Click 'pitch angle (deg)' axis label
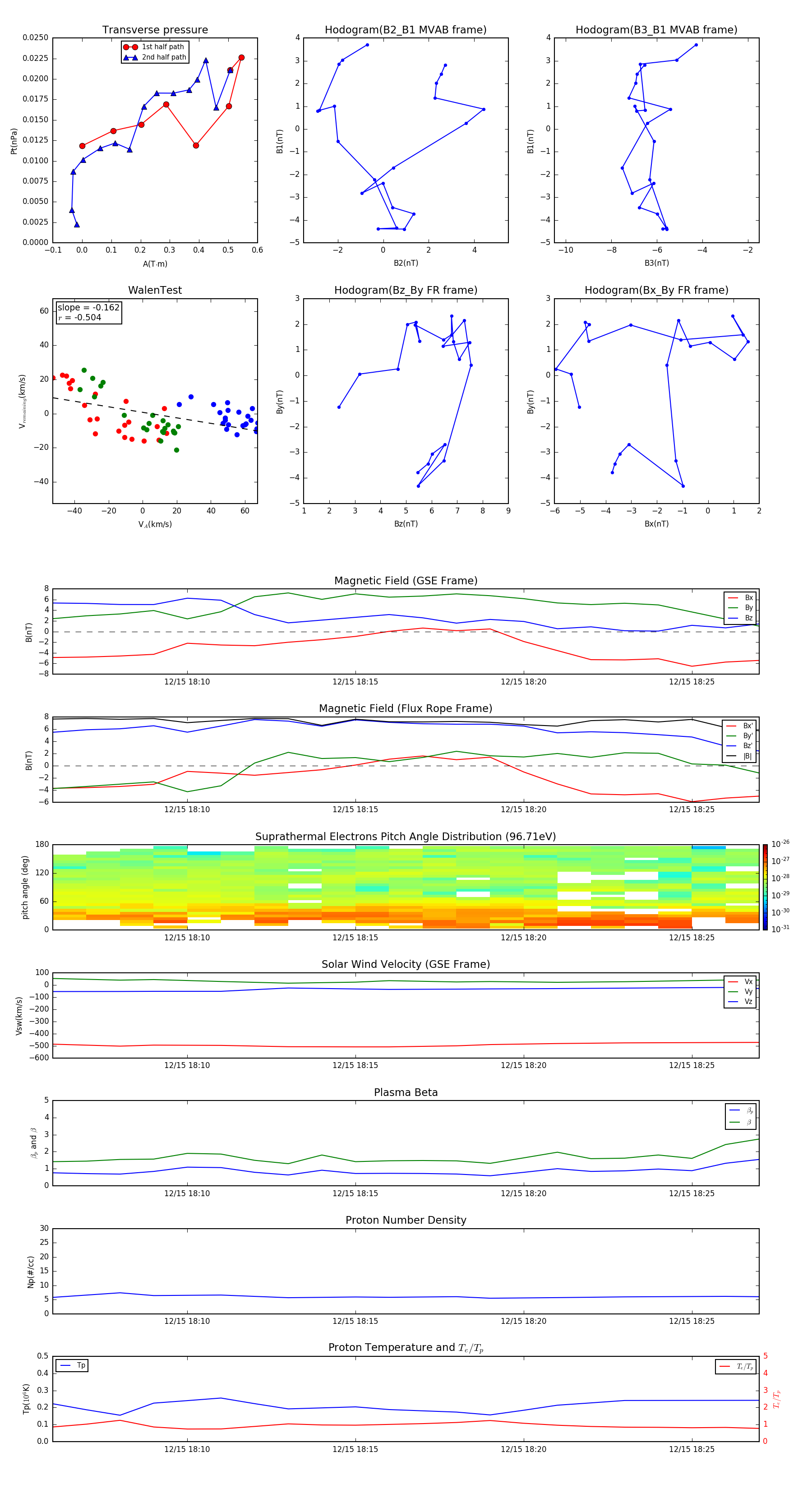The image size is (812, 1489). click(25, 887)
